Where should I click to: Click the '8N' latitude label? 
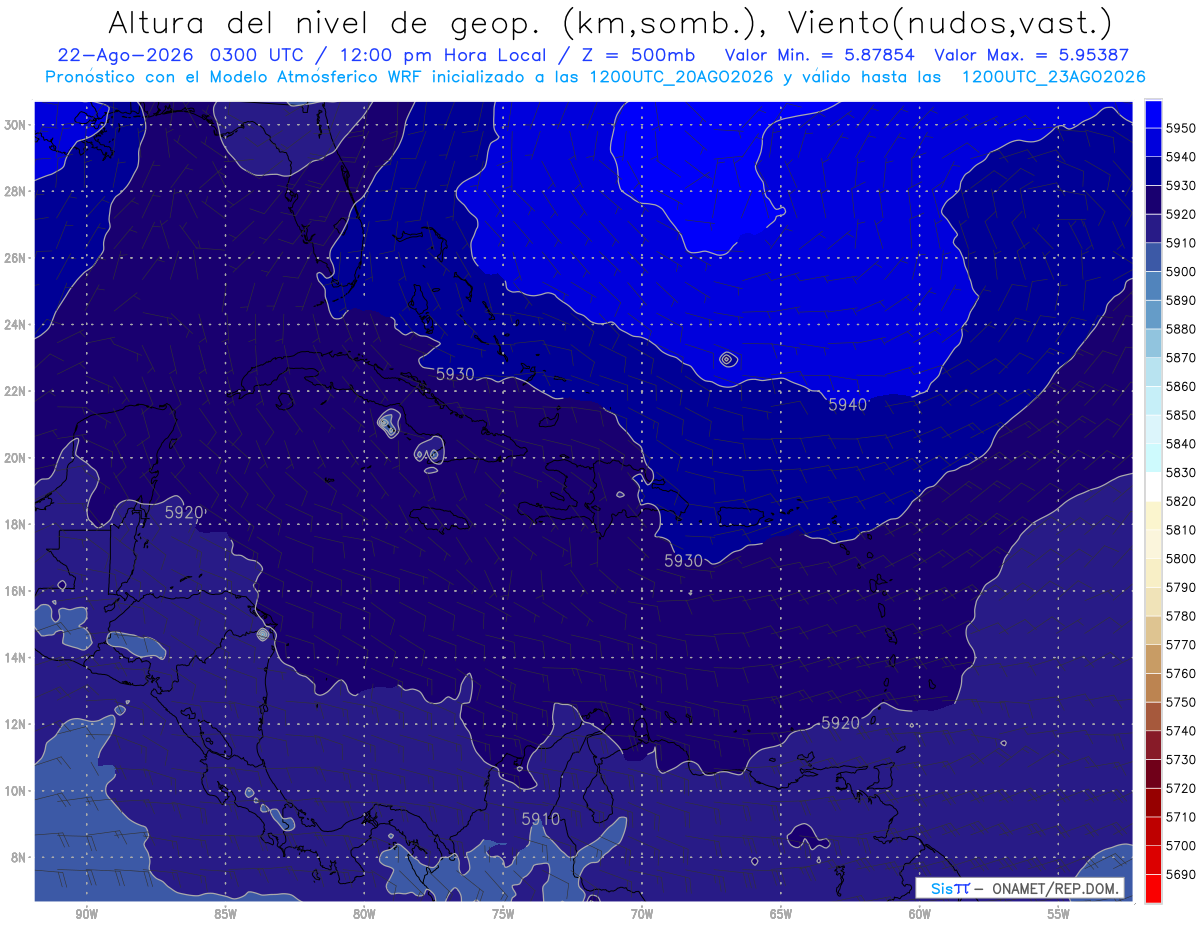19,857
